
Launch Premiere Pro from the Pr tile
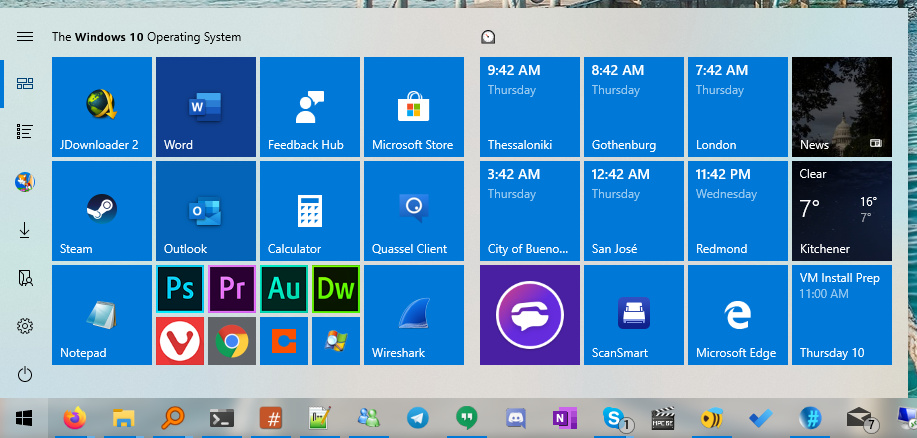(232, 289)
